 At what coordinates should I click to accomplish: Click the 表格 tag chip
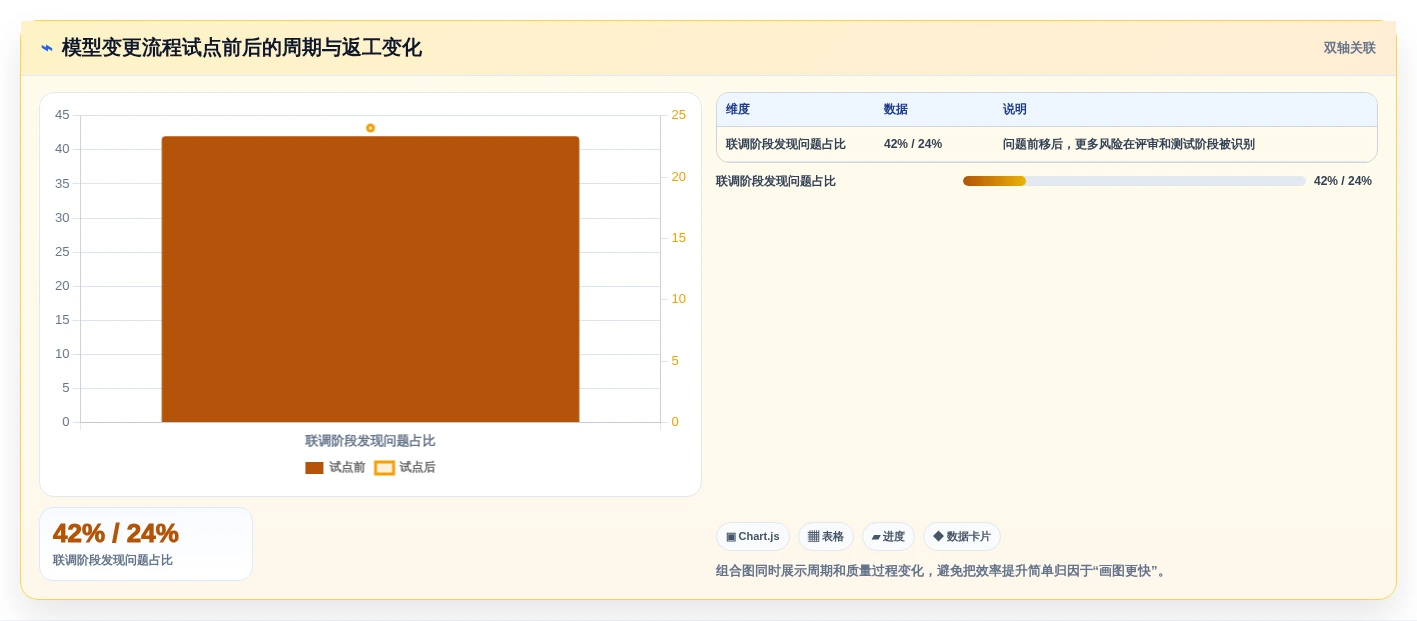point(826,536)
